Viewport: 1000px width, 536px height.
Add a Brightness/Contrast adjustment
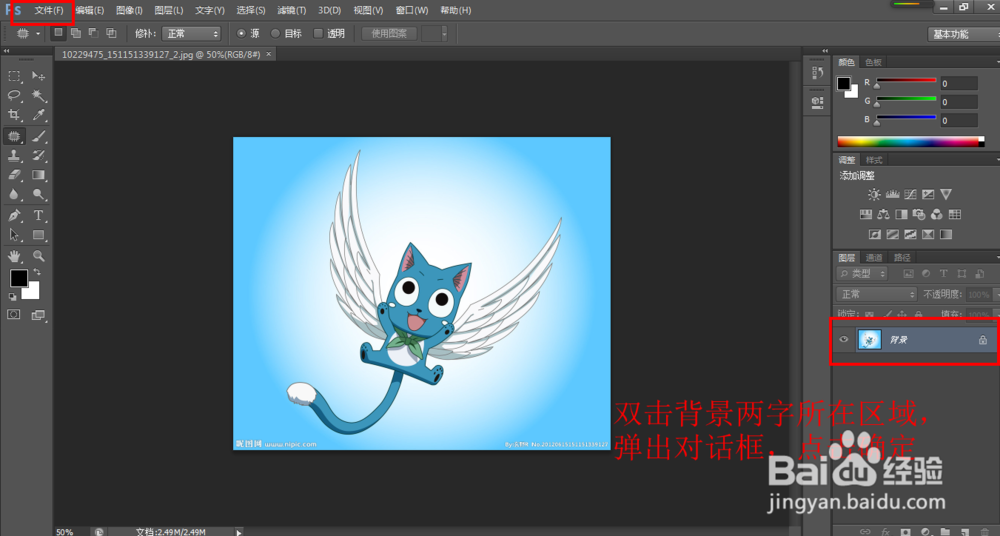[x=874, y=195]
